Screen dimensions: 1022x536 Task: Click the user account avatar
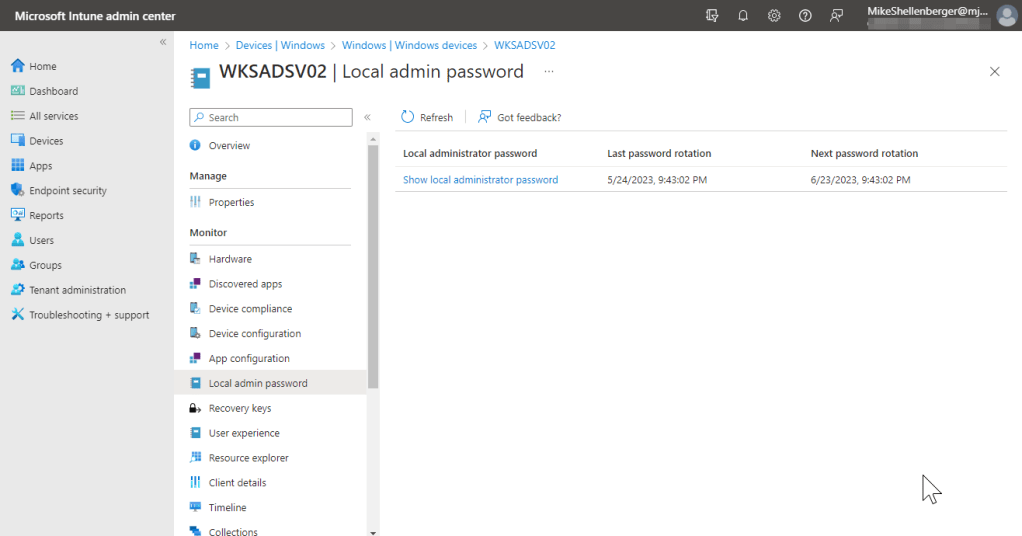1006,16
